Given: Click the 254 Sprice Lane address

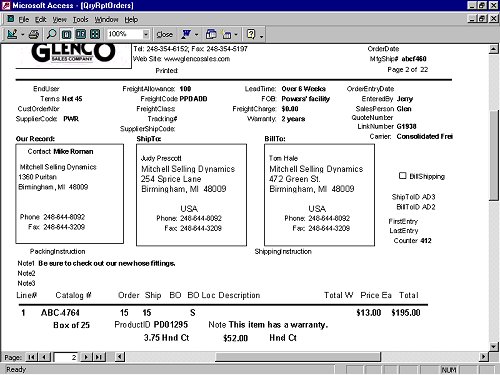Looking at the screenshot, I should point(171,179).
